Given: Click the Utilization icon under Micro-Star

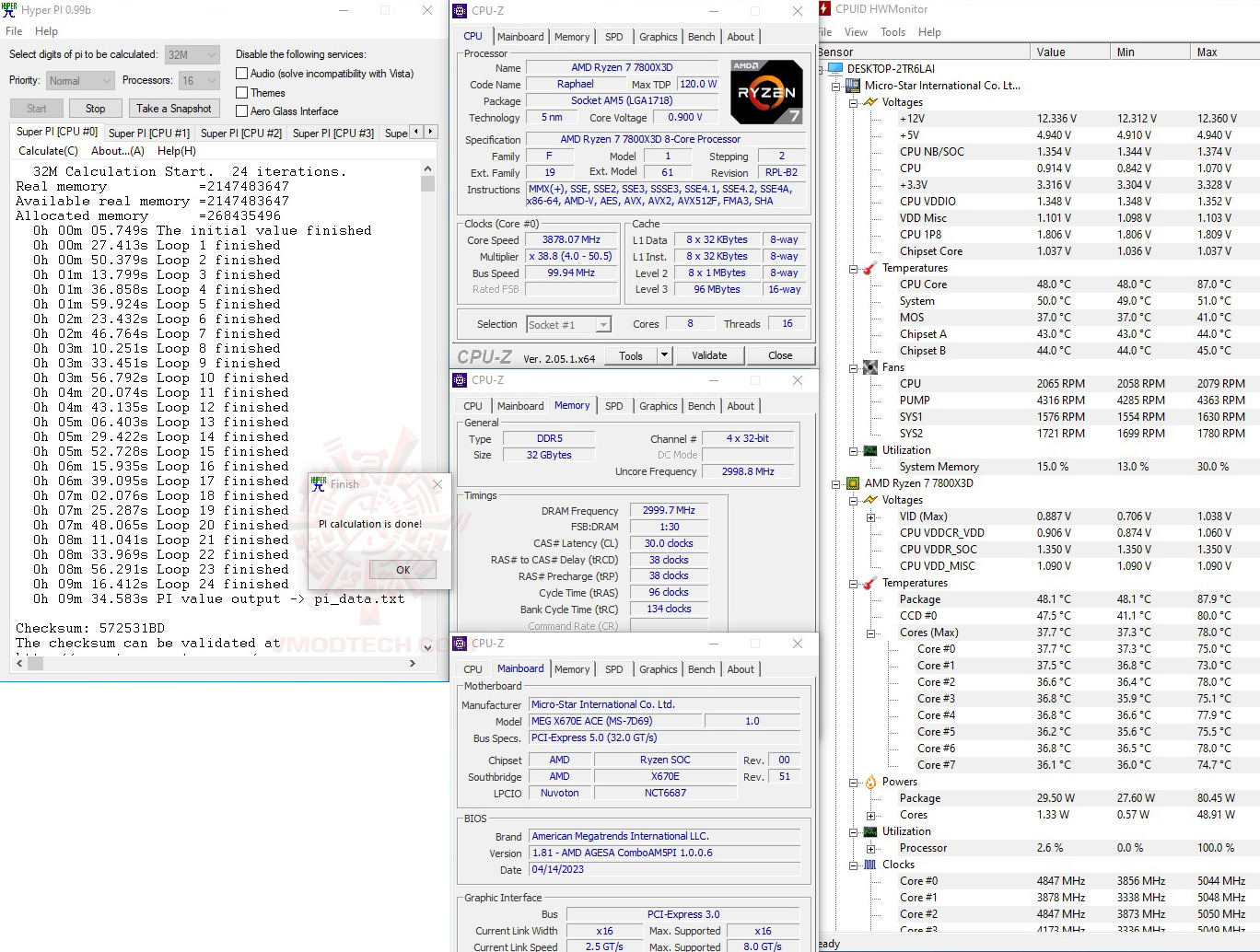Looking at the screenshot, I should click(x=870, y=450).
